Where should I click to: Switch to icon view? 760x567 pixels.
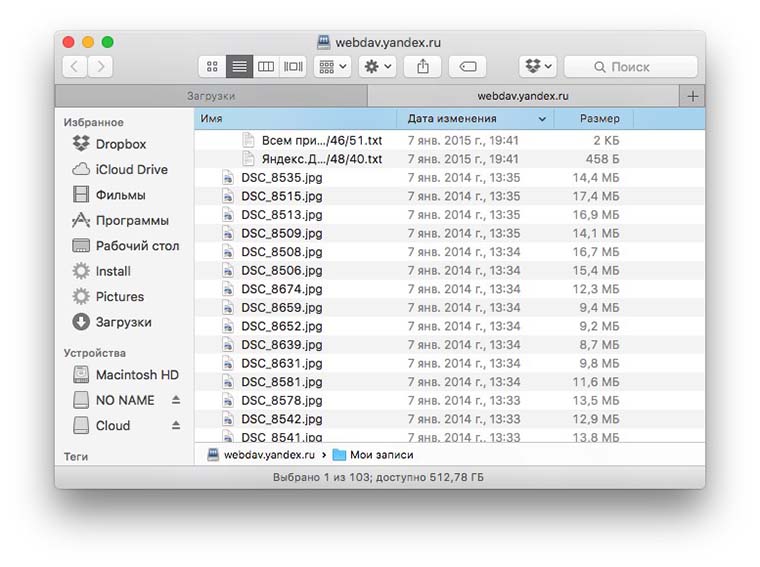(212, 66)
